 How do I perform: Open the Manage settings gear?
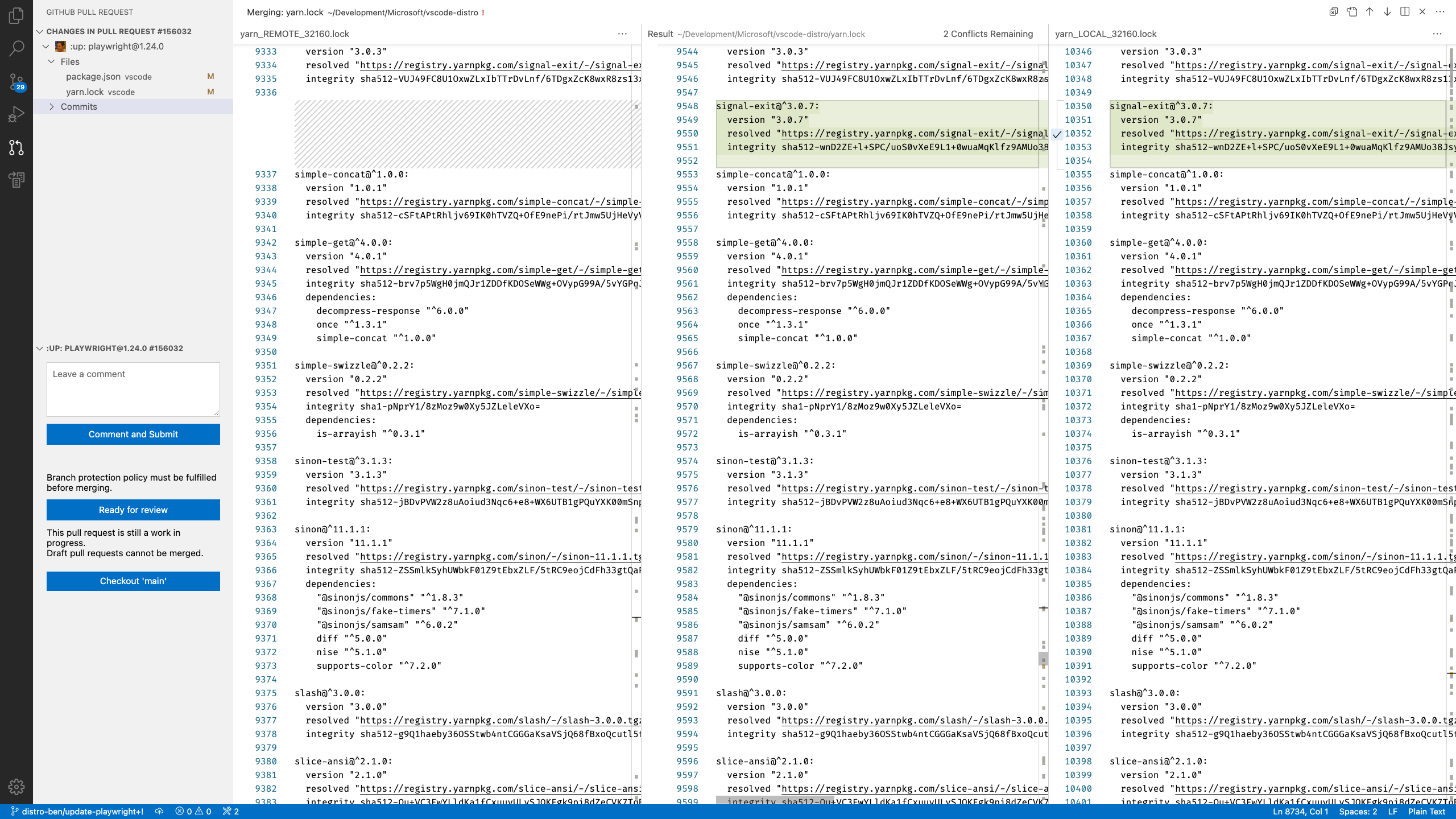tap(16, 787)
